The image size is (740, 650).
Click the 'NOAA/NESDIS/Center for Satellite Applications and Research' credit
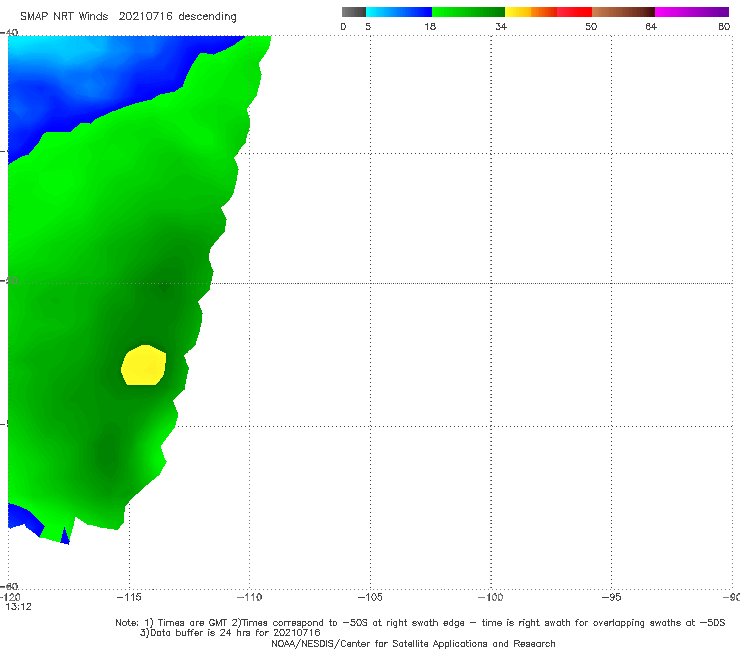pos(413,643)
